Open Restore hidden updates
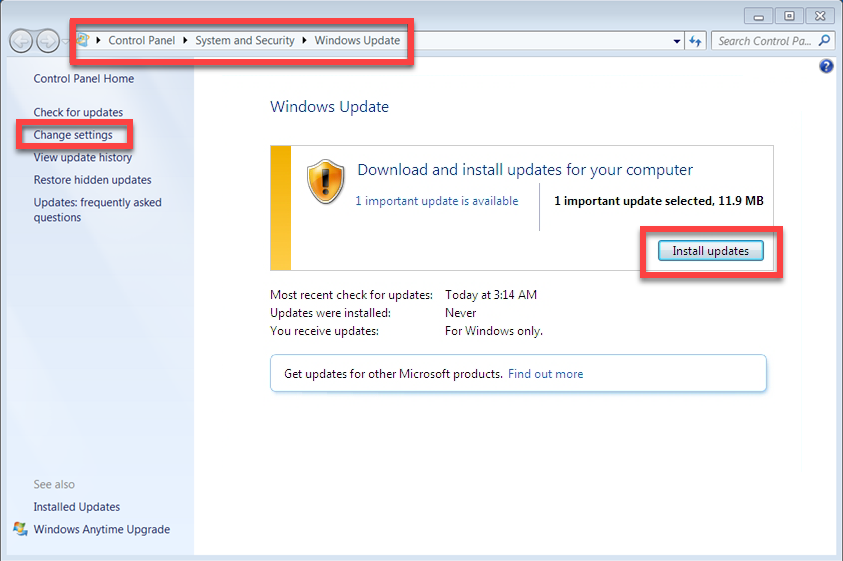The width and height of the screenshot is (843, 561). coord(92,180)
